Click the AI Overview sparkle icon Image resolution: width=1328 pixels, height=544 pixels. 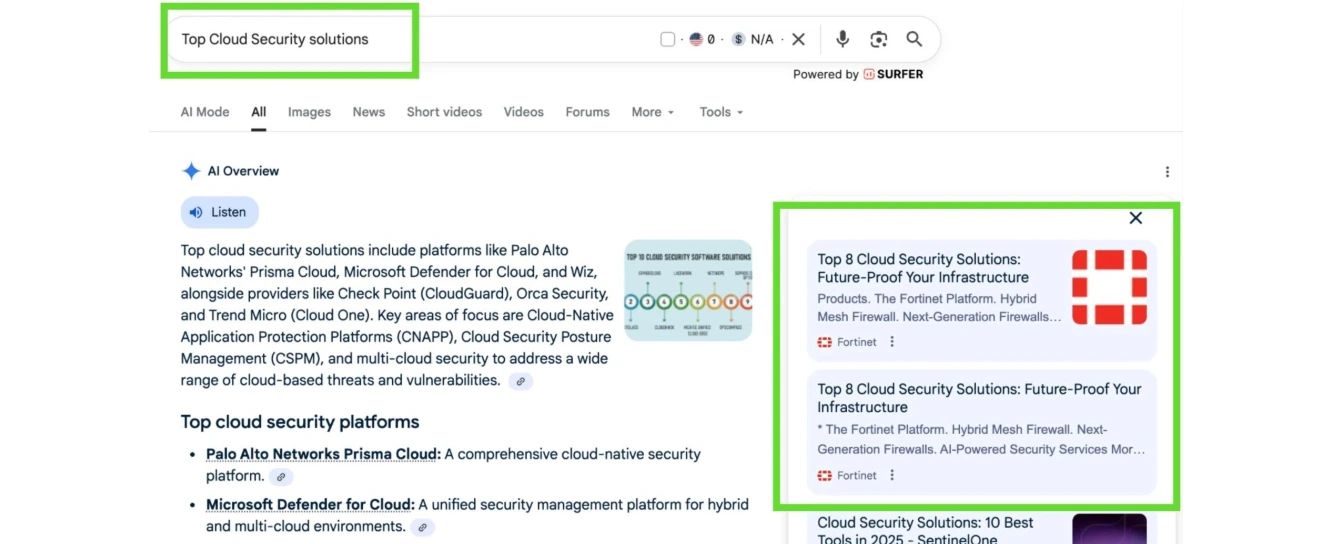191,171
